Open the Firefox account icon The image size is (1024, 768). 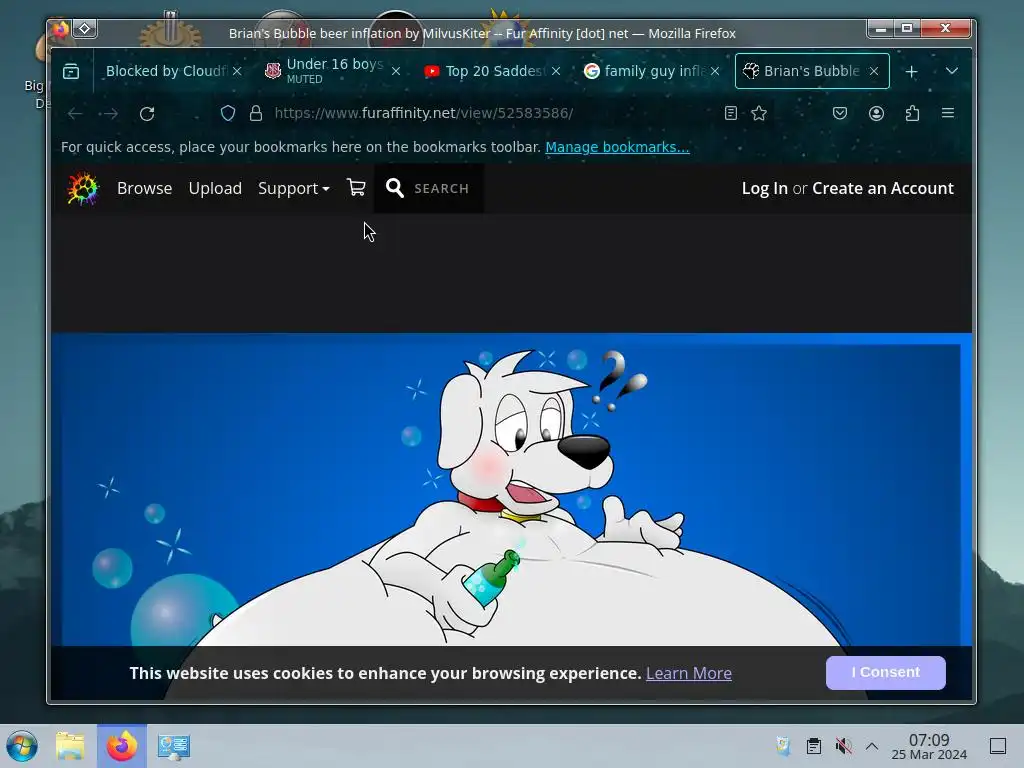(876, 114)
